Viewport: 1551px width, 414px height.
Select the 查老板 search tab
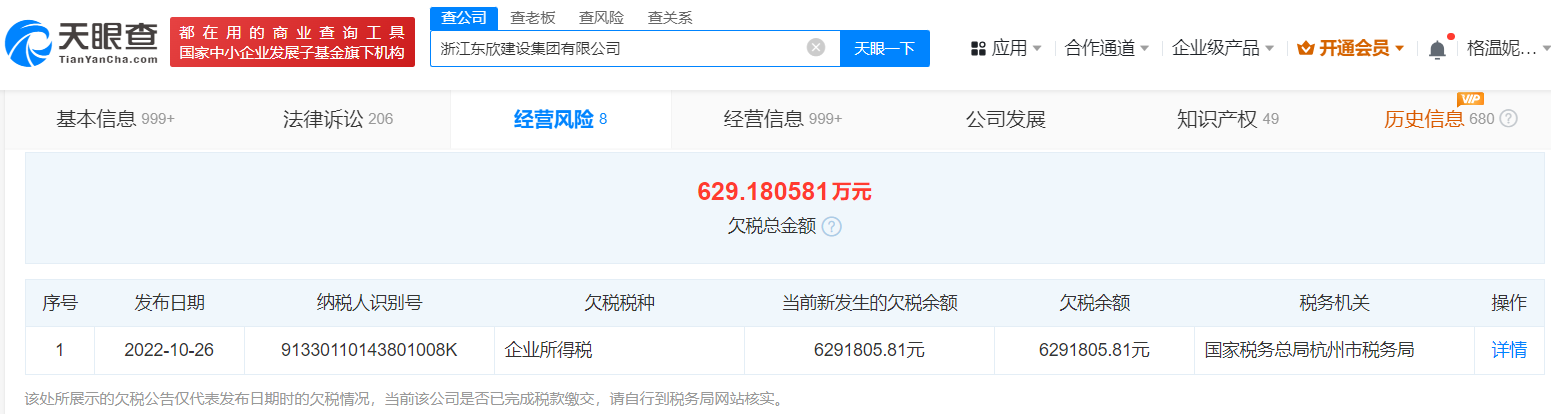coord(532,17)
